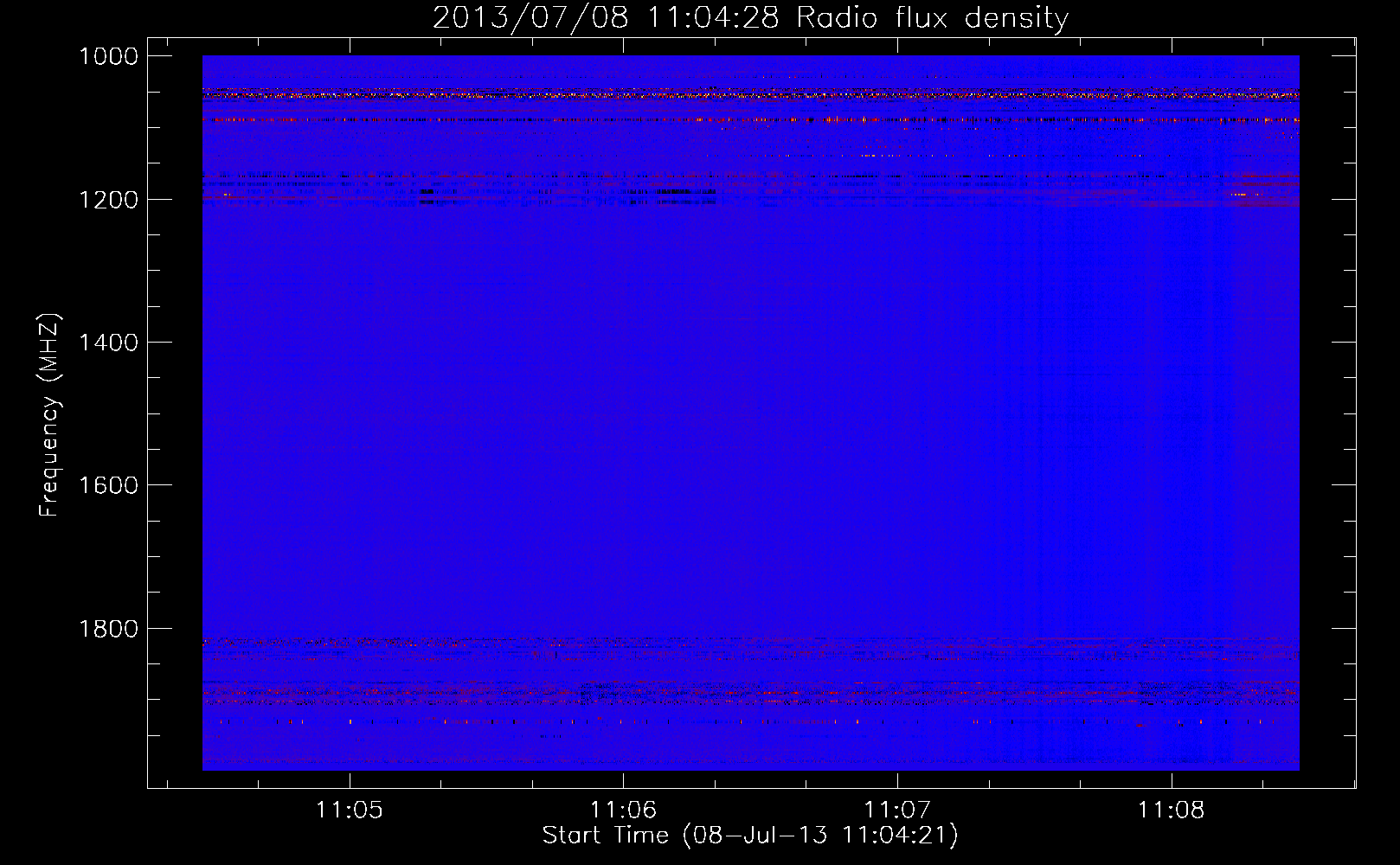Select the 1200 frequency tick label
1400x865 pixels.
pos(108,200)
